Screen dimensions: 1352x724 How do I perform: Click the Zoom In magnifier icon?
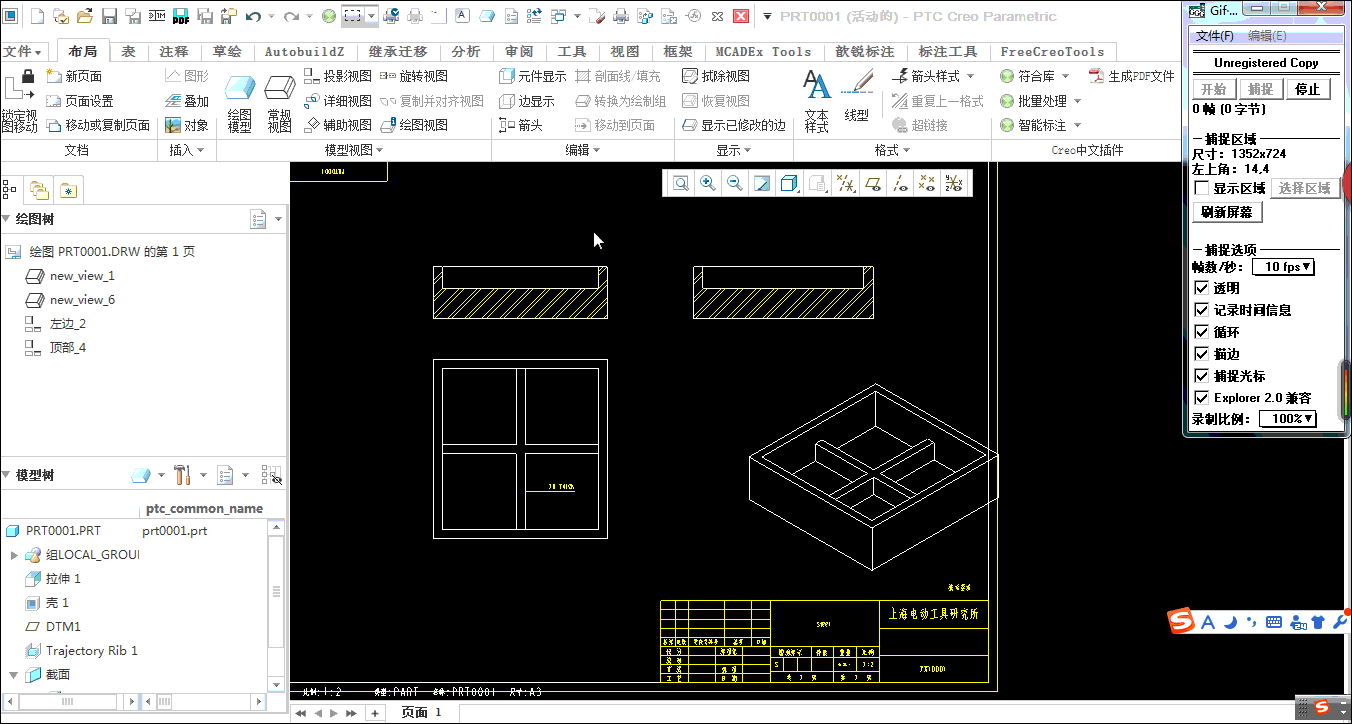pyautogui.click(x=708, y=183)
